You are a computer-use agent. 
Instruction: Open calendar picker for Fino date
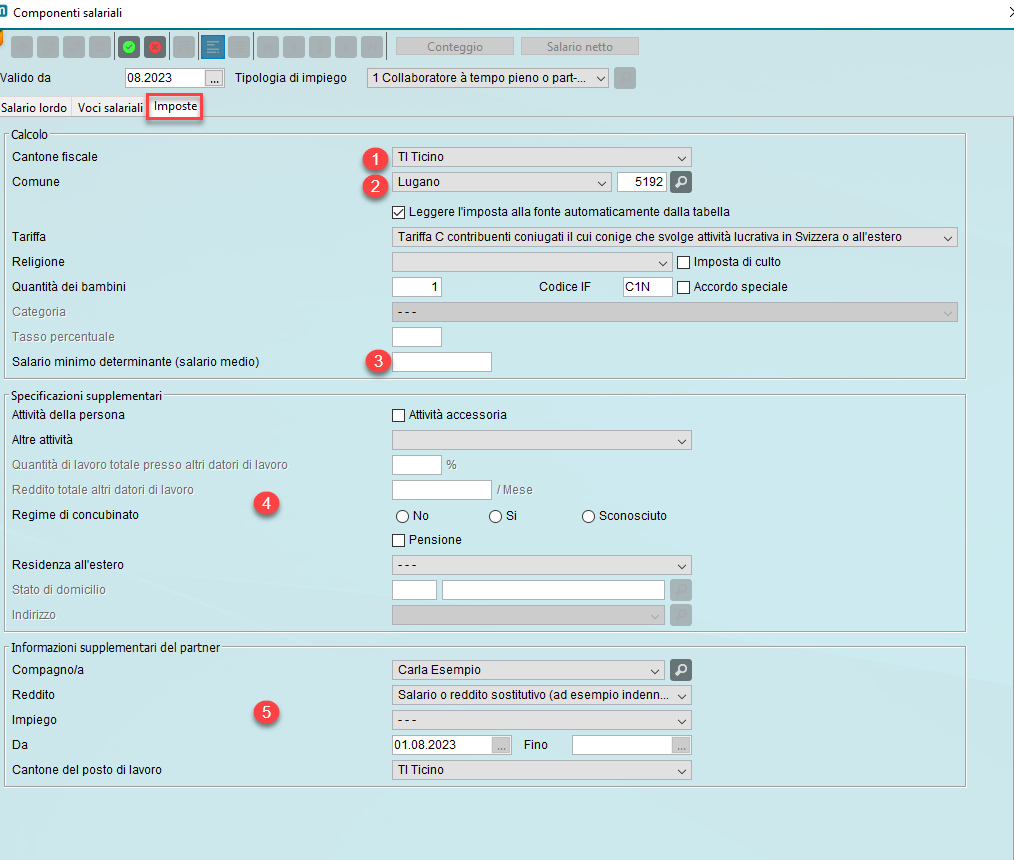pyautogui.click(x=681, y=745)
